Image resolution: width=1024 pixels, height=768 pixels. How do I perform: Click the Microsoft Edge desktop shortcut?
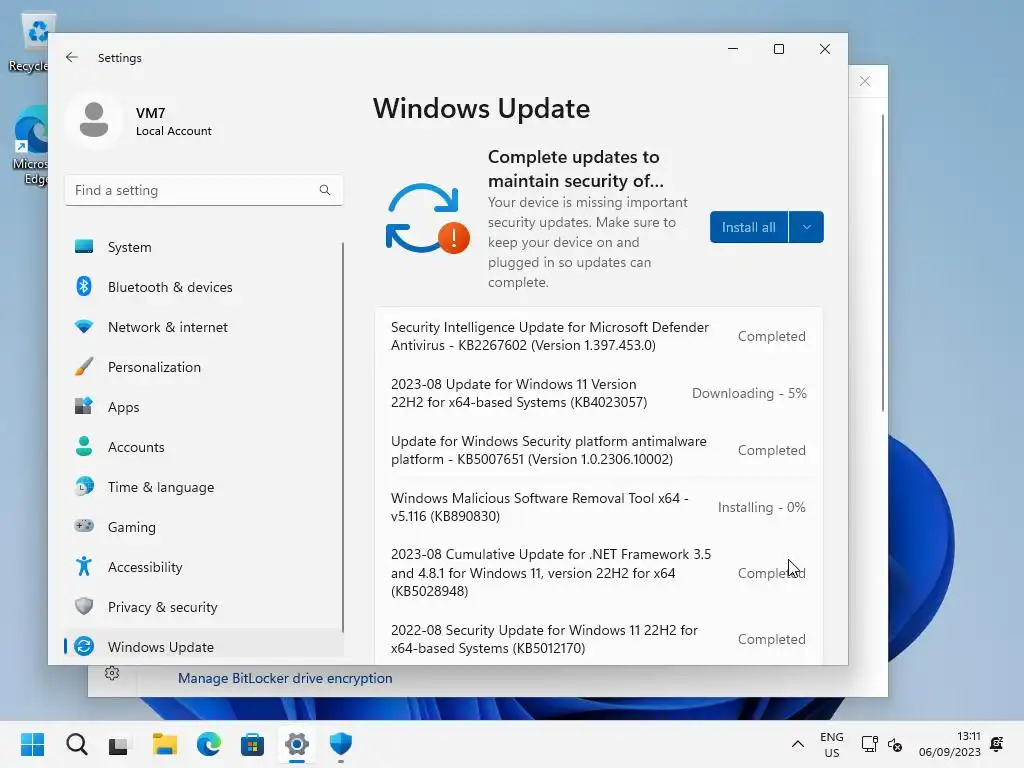pos(29,145)
